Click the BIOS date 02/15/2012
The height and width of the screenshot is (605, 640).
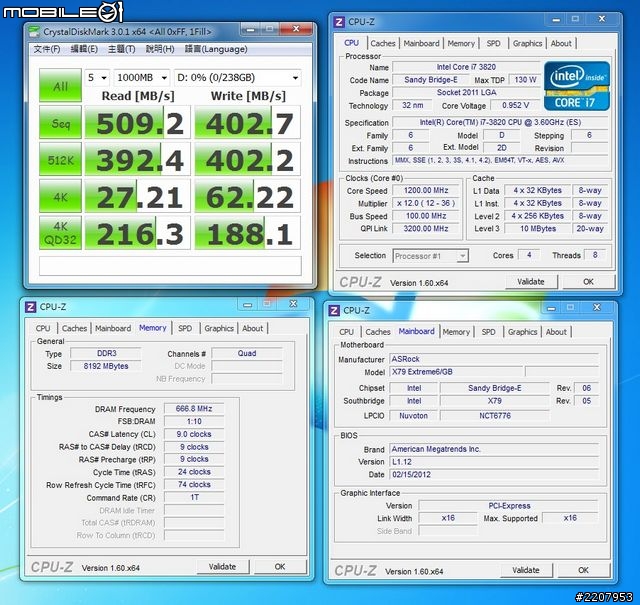[494, 474]
